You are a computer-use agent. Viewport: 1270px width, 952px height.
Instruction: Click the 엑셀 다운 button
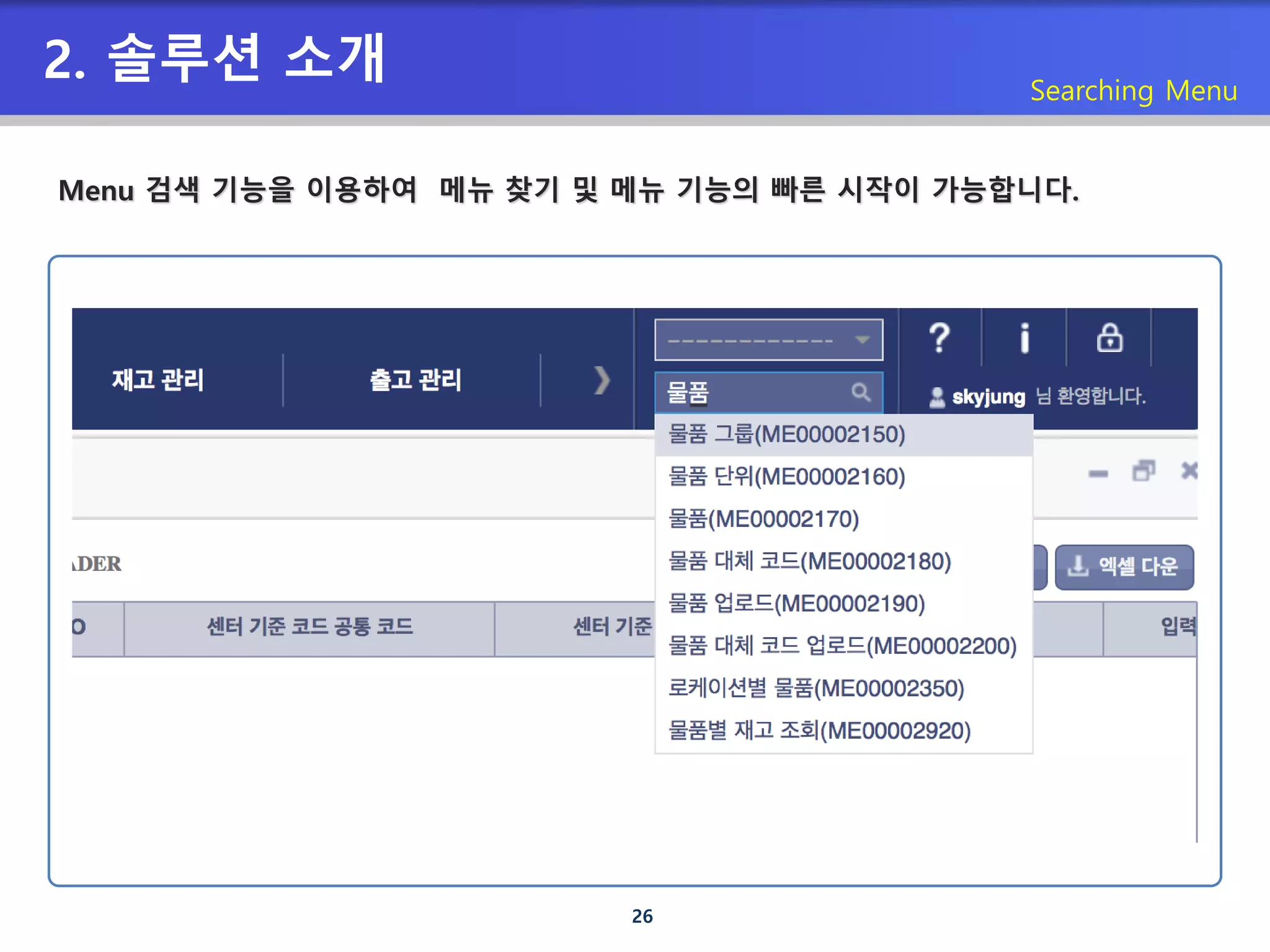1124,566
